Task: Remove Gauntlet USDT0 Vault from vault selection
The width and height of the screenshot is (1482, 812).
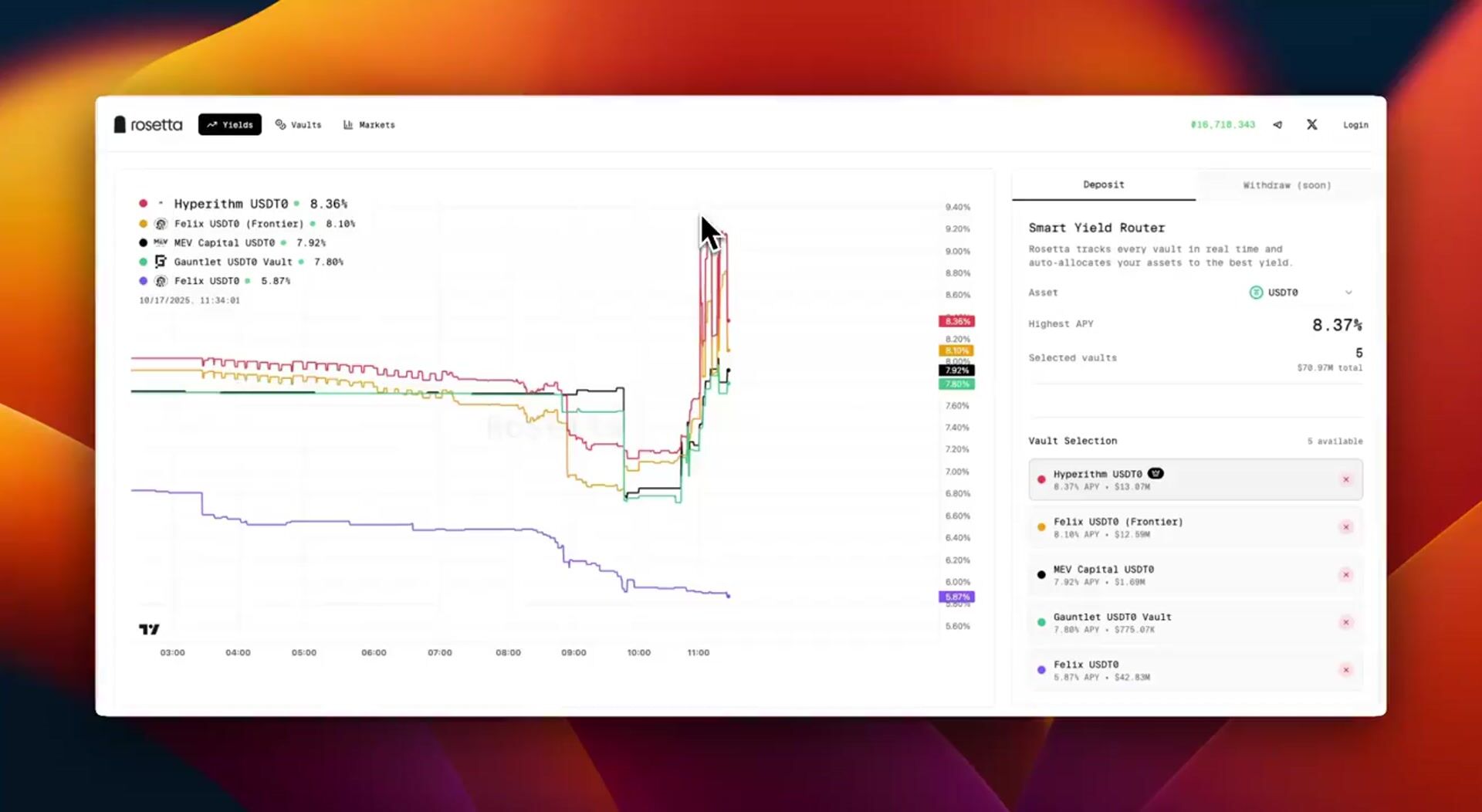Action: point(1346,622)
